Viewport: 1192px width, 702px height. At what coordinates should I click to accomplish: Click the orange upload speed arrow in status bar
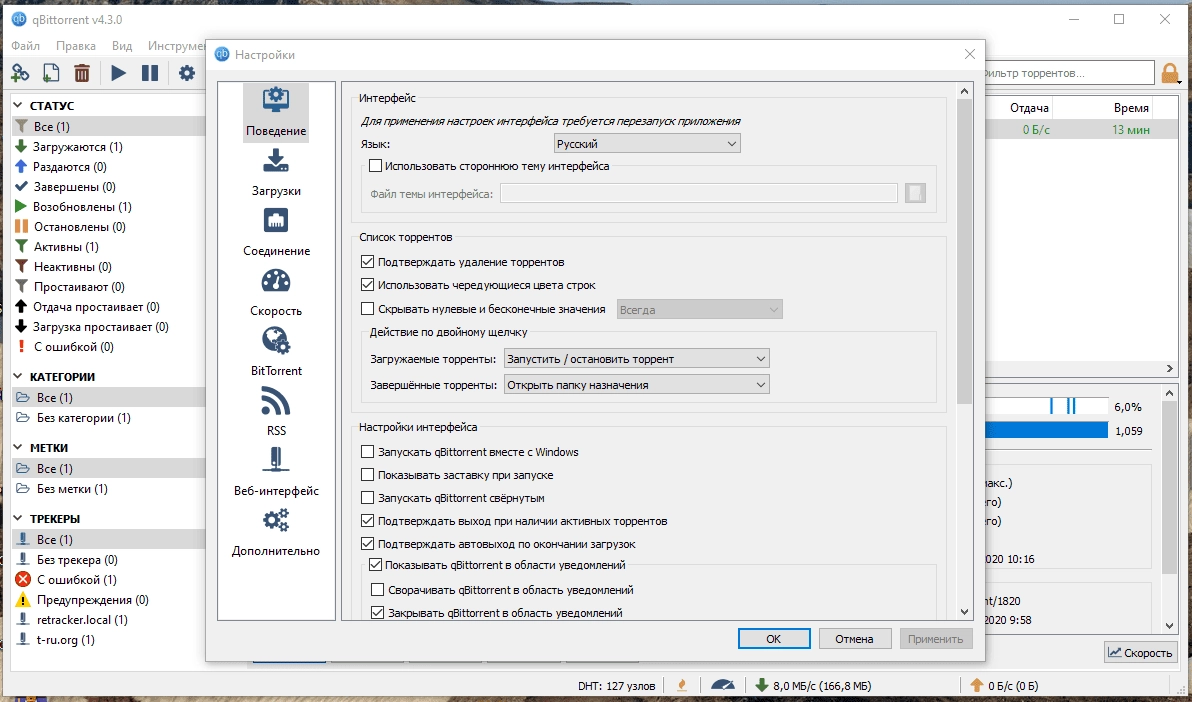point(977,685)
